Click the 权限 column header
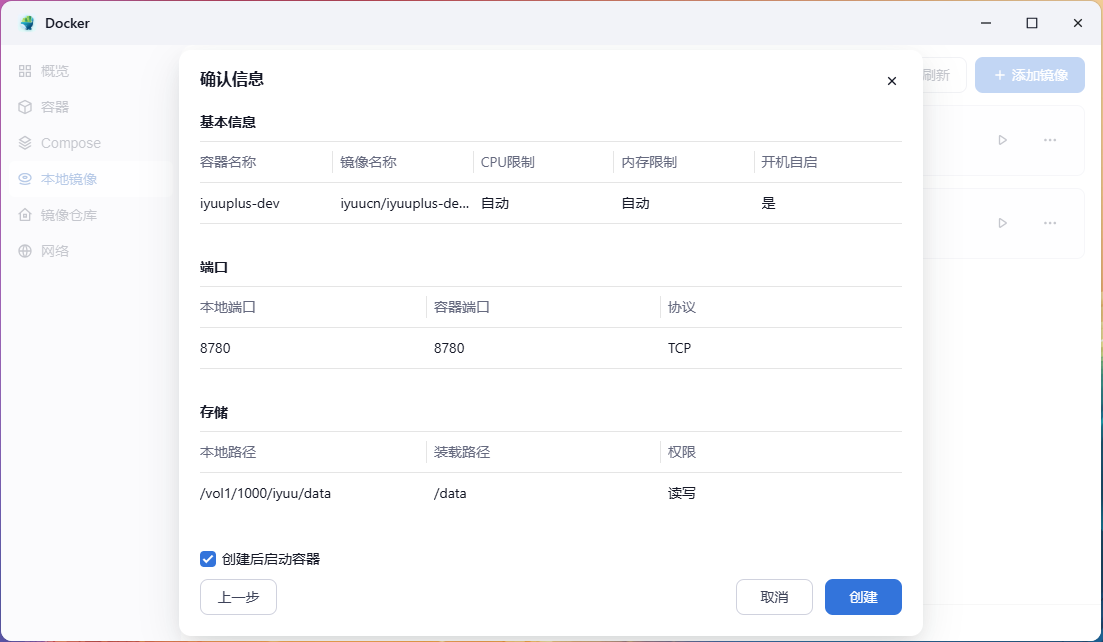Viewport: 1103px width, 642px height. (682, 452)
